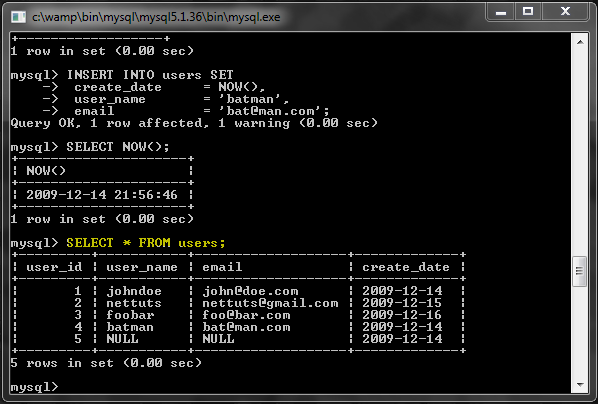Click the 'email' column header
Screen dimensions: 598x404
(222, 267)
